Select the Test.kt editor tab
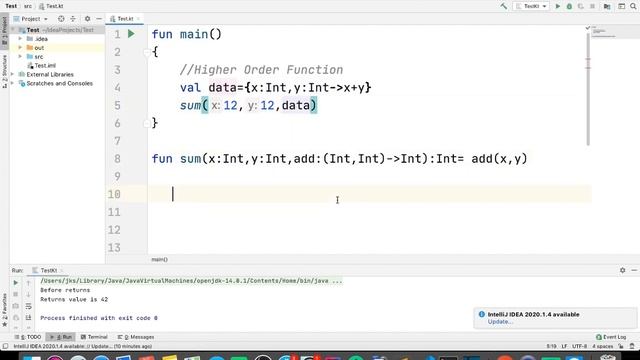640x360 pixels. [x=124, y=19]
